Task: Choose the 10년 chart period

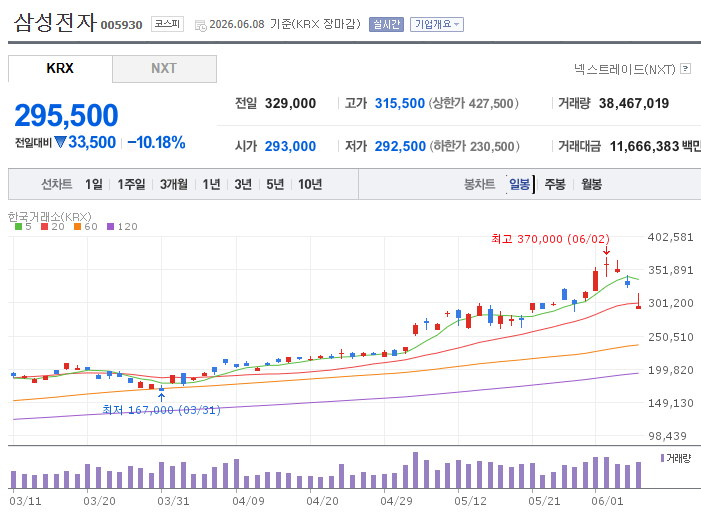Action: (310, 184)
